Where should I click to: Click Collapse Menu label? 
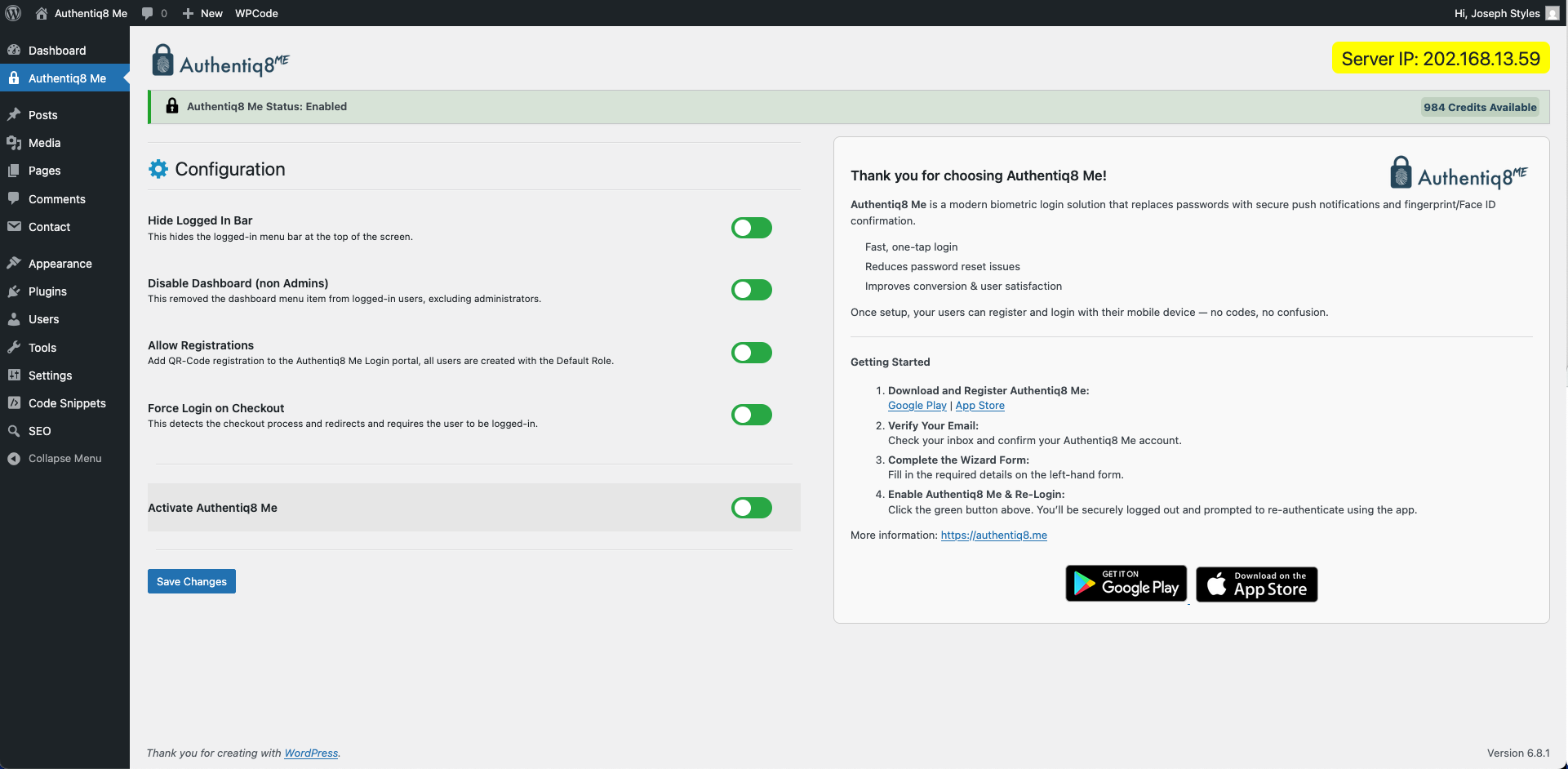click(x=65, y=459)
